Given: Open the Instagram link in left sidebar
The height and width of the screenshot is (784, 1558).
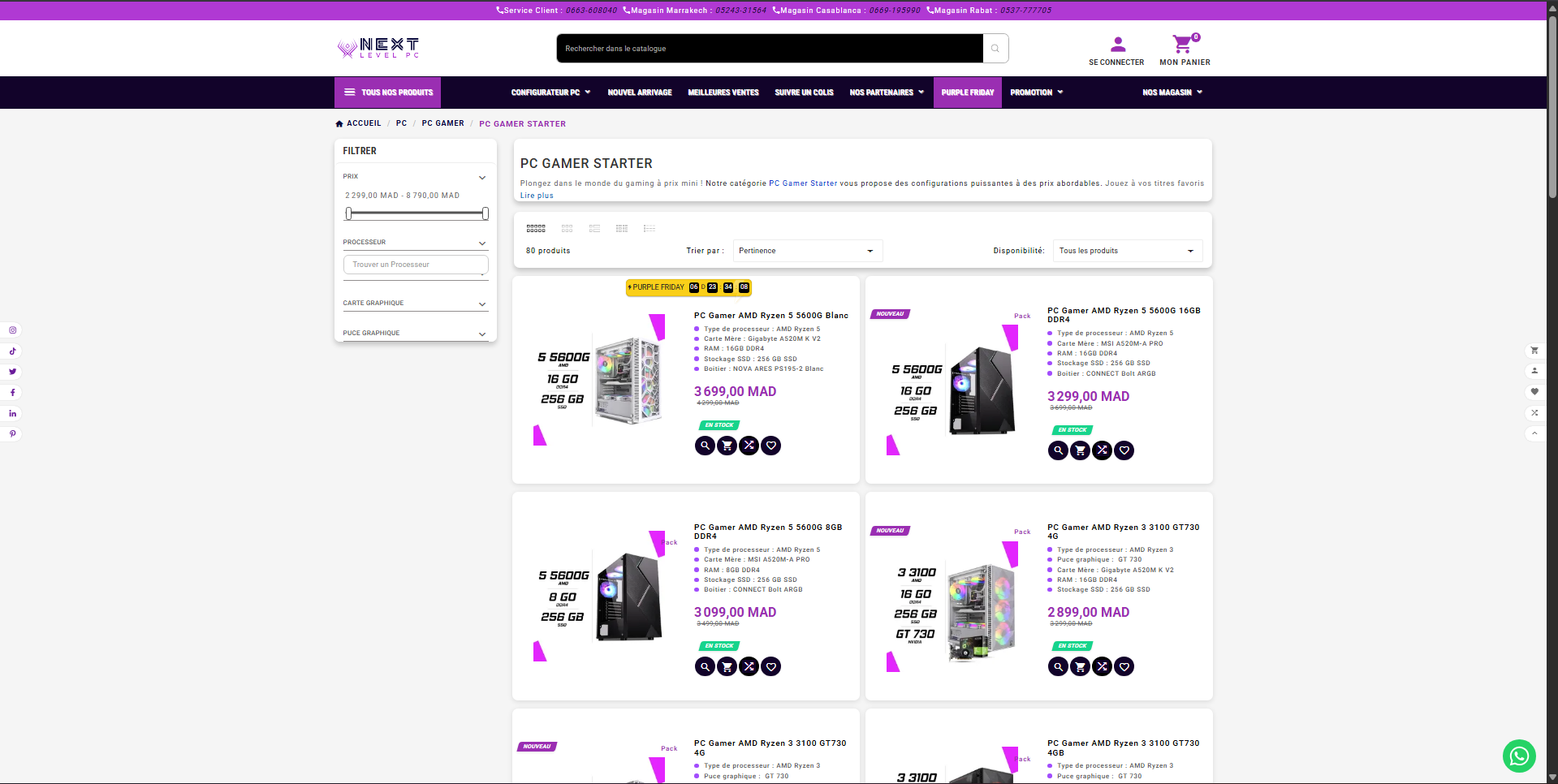Looking at the screenshot, I should coord(13,330).
